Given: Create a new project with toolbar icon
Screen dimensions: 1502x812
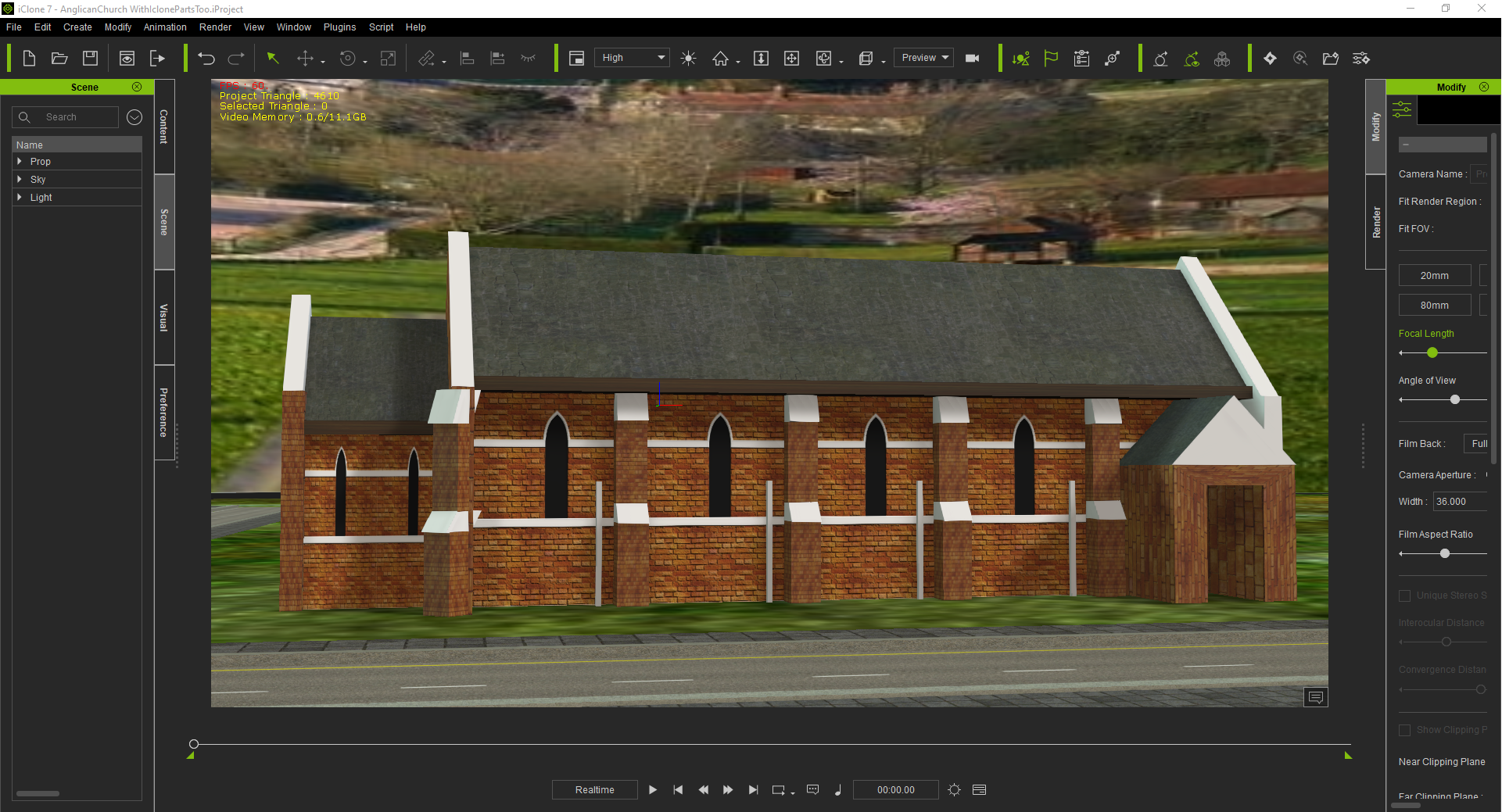Looking at the screenshot, I should tap(29, 58).
